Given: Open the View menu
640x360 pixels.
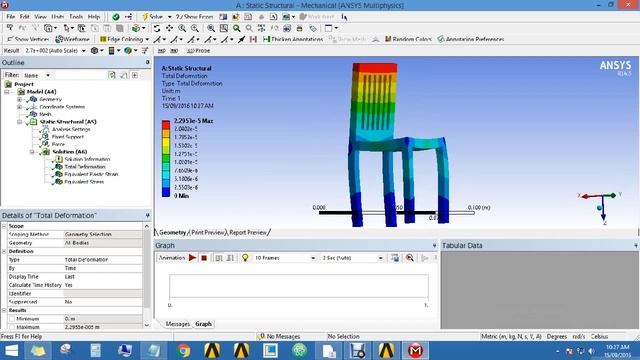Looking at the screenshot, I should coord(40,17).
